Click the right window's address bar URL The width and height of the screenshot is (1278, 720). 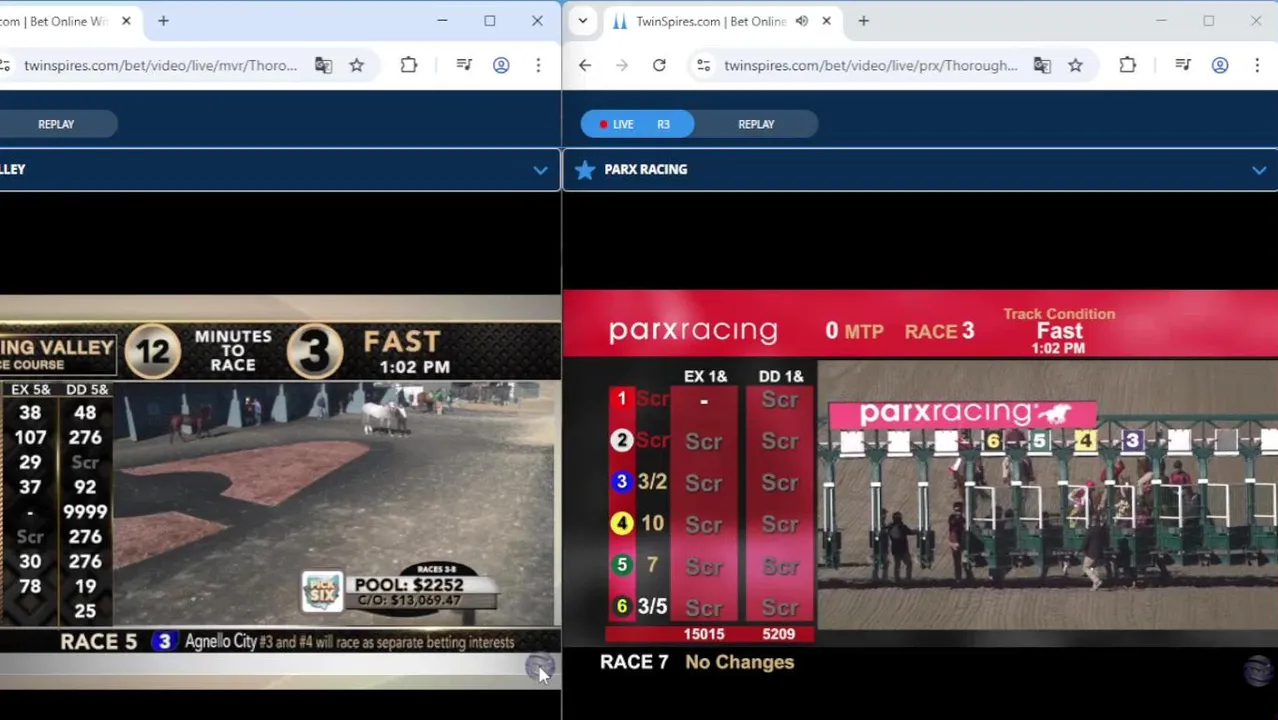coord(870,65)
